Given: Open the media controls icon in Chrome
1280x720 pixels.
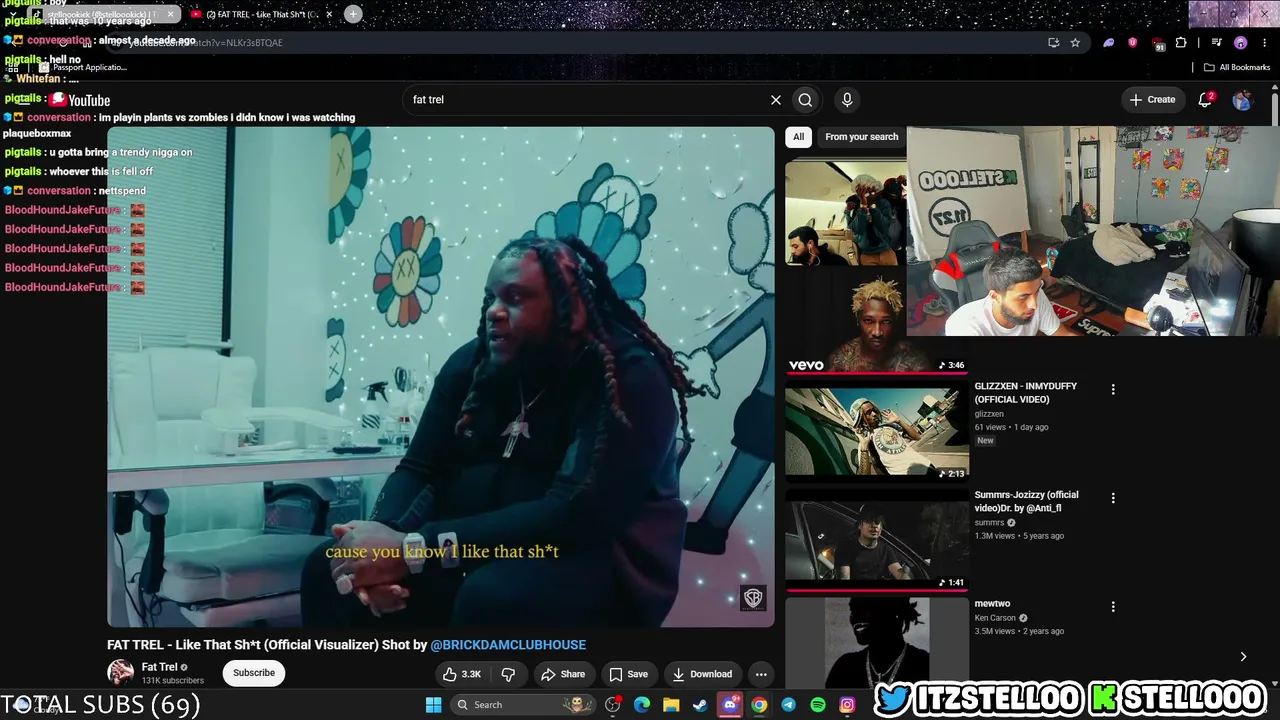Looking at the screenshot, I should click(1216, 43).
